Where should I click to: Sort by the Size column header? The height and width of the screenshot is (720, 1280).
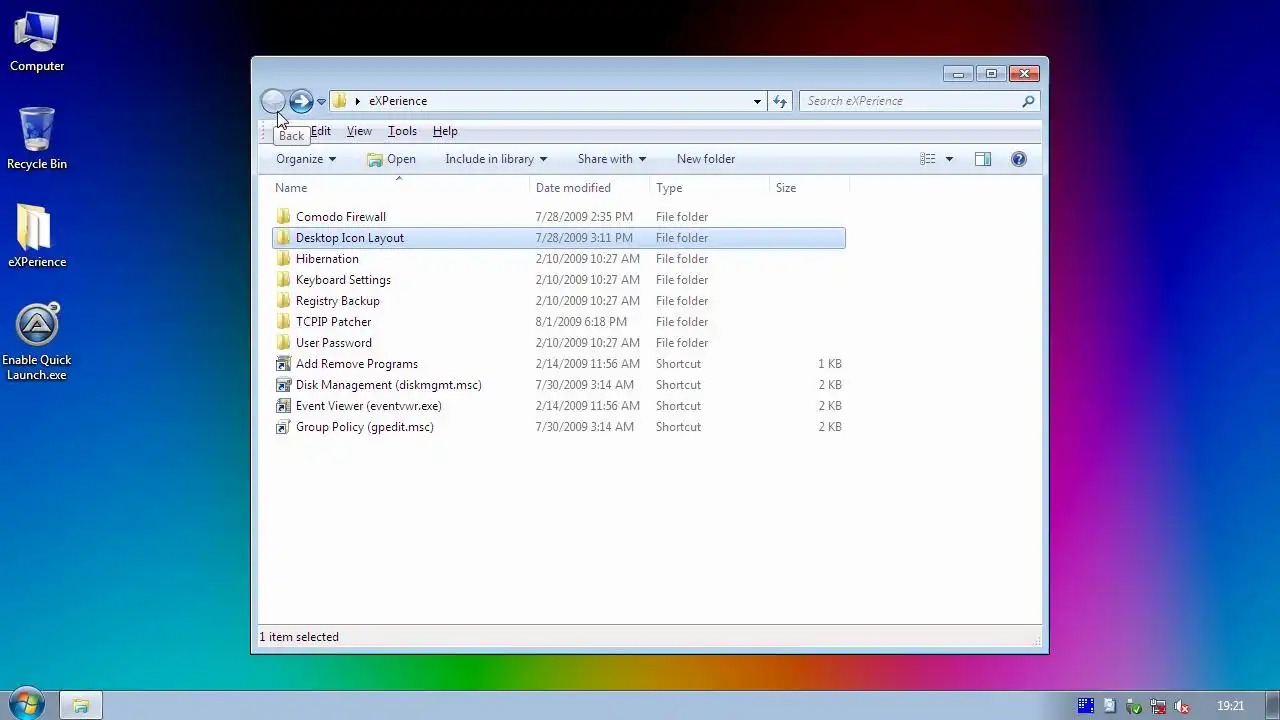pyautogui.click(x=809, y=188)
